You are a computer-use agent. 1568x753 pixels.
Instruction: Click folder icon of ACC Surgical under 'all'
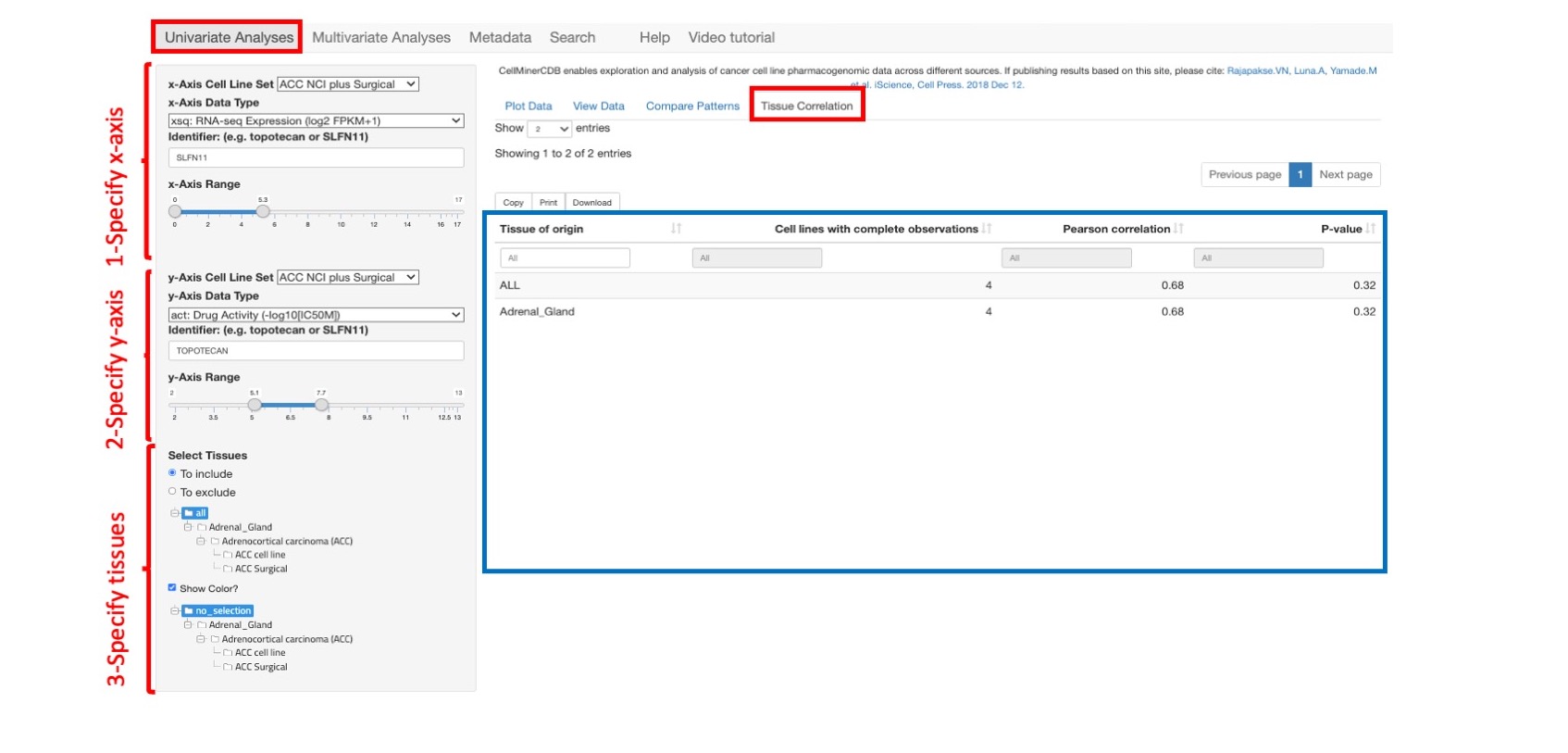(x=228, y=569)
